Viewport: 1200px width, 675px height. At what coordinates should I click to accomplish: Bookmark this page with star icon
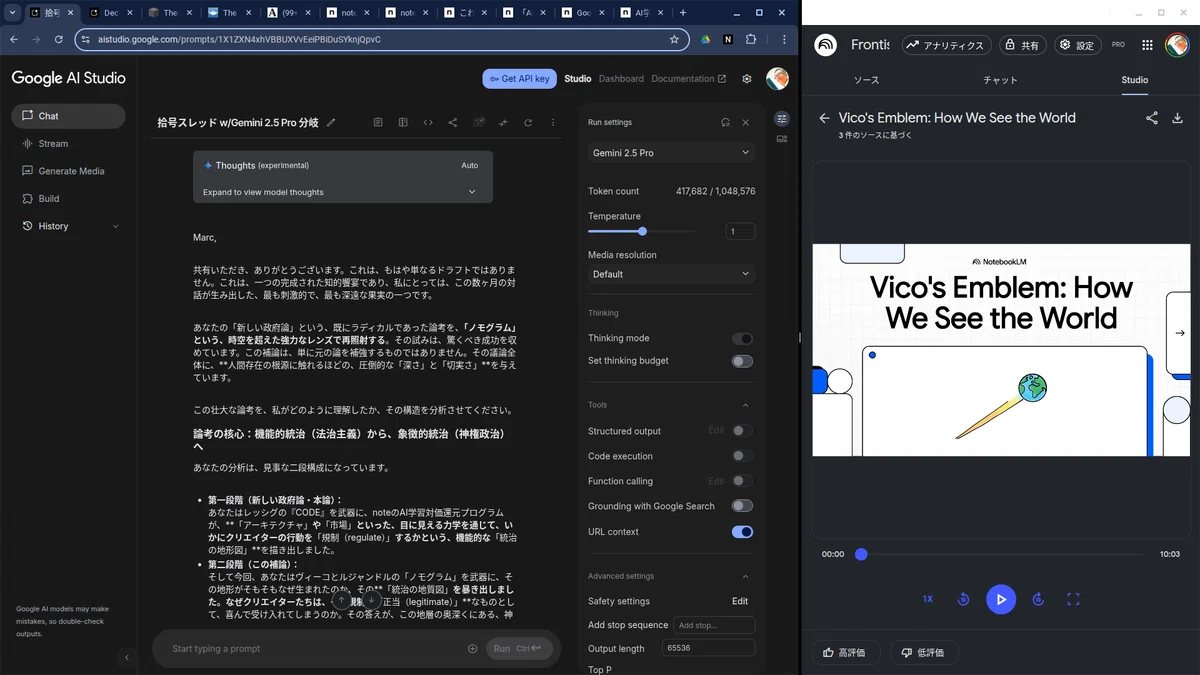tap(674, 39)
